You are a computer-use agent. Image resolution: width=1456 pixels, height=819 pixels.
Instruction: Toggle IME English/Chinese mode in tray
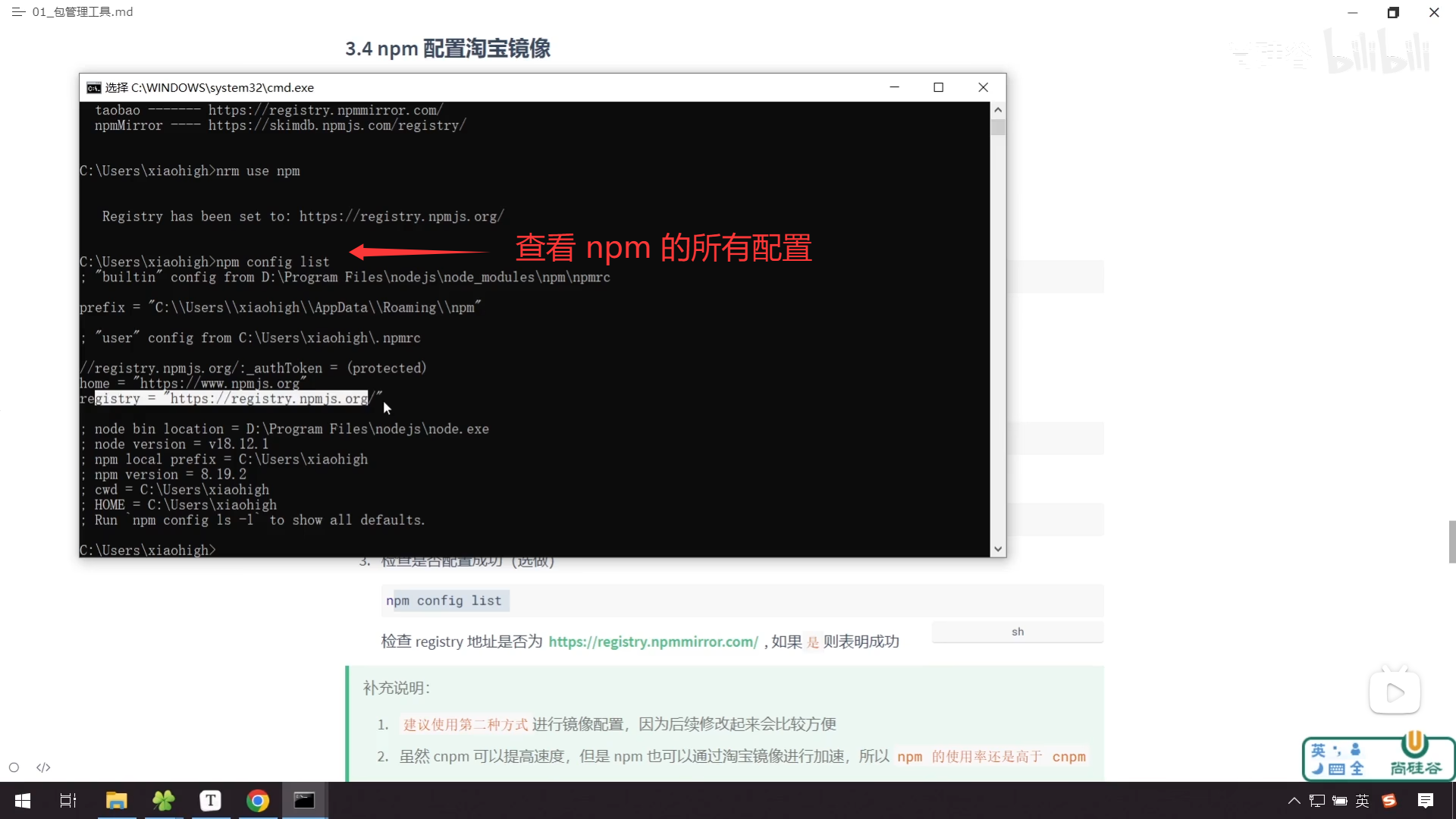pos(1363,801)
